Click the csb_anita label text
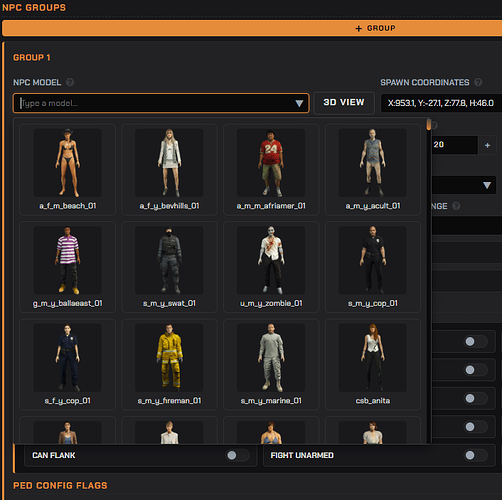502x500 pixels. 373,401
